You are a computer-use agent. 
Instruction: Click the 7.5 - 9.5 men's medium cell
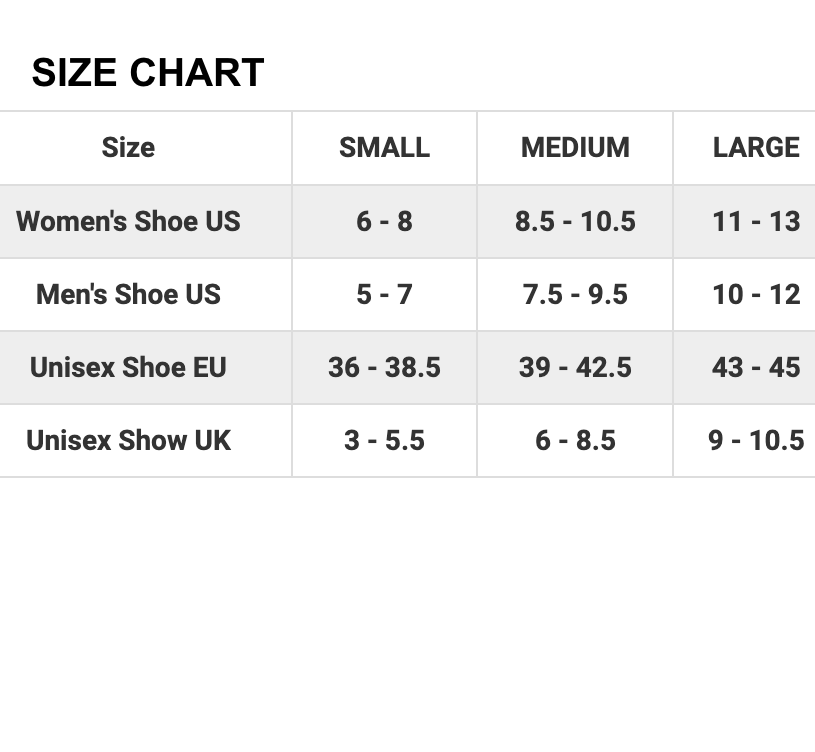point(575,294)
